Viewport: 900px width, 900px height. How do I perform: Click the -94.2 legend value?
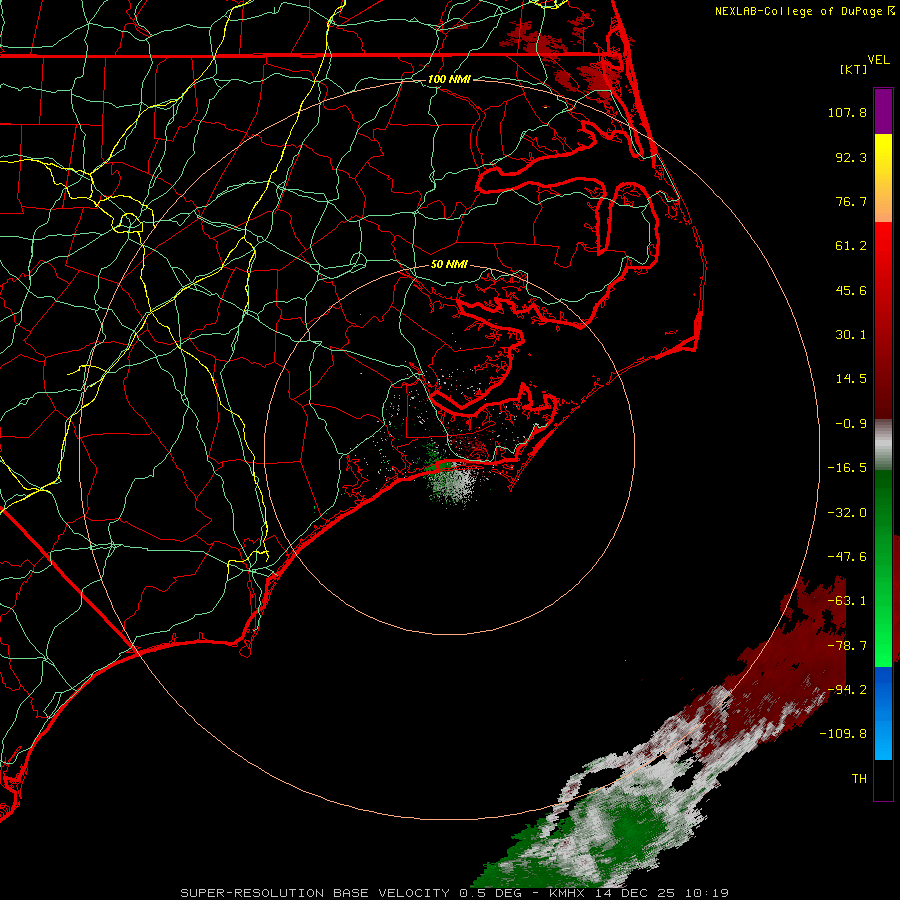pos(847,690)
